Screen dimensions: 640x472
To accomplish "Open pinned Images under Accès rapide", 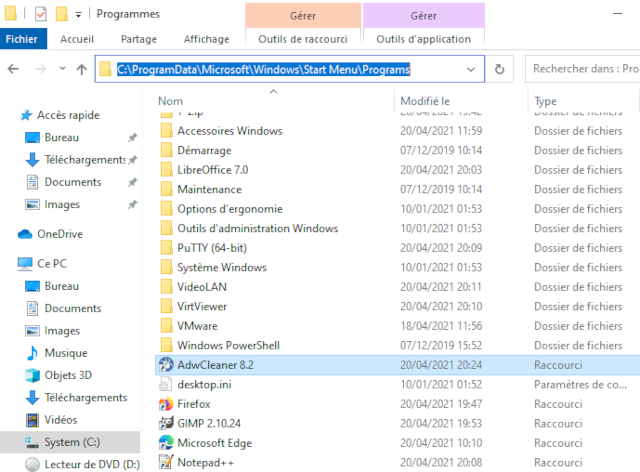I will [62, 204].
